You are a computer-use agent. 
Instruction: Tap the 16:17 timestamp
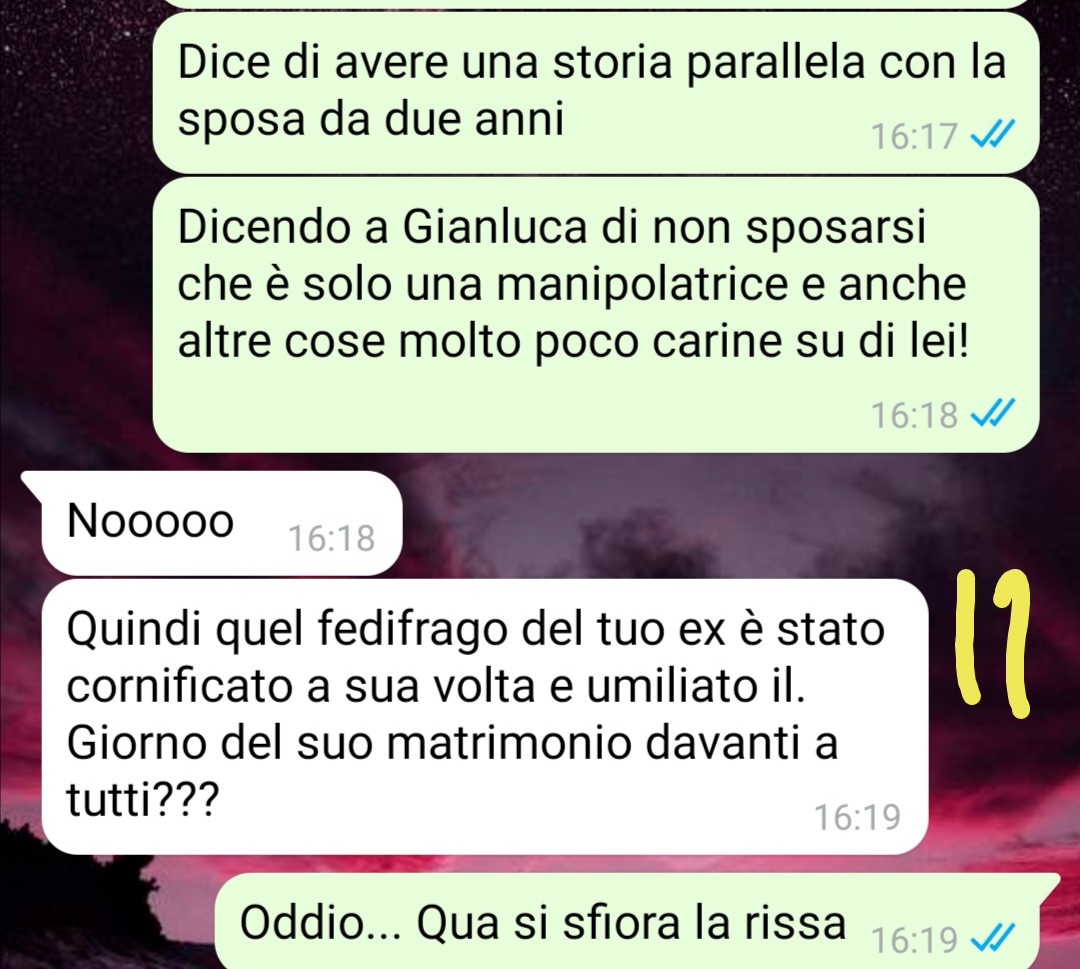[915, 136]
